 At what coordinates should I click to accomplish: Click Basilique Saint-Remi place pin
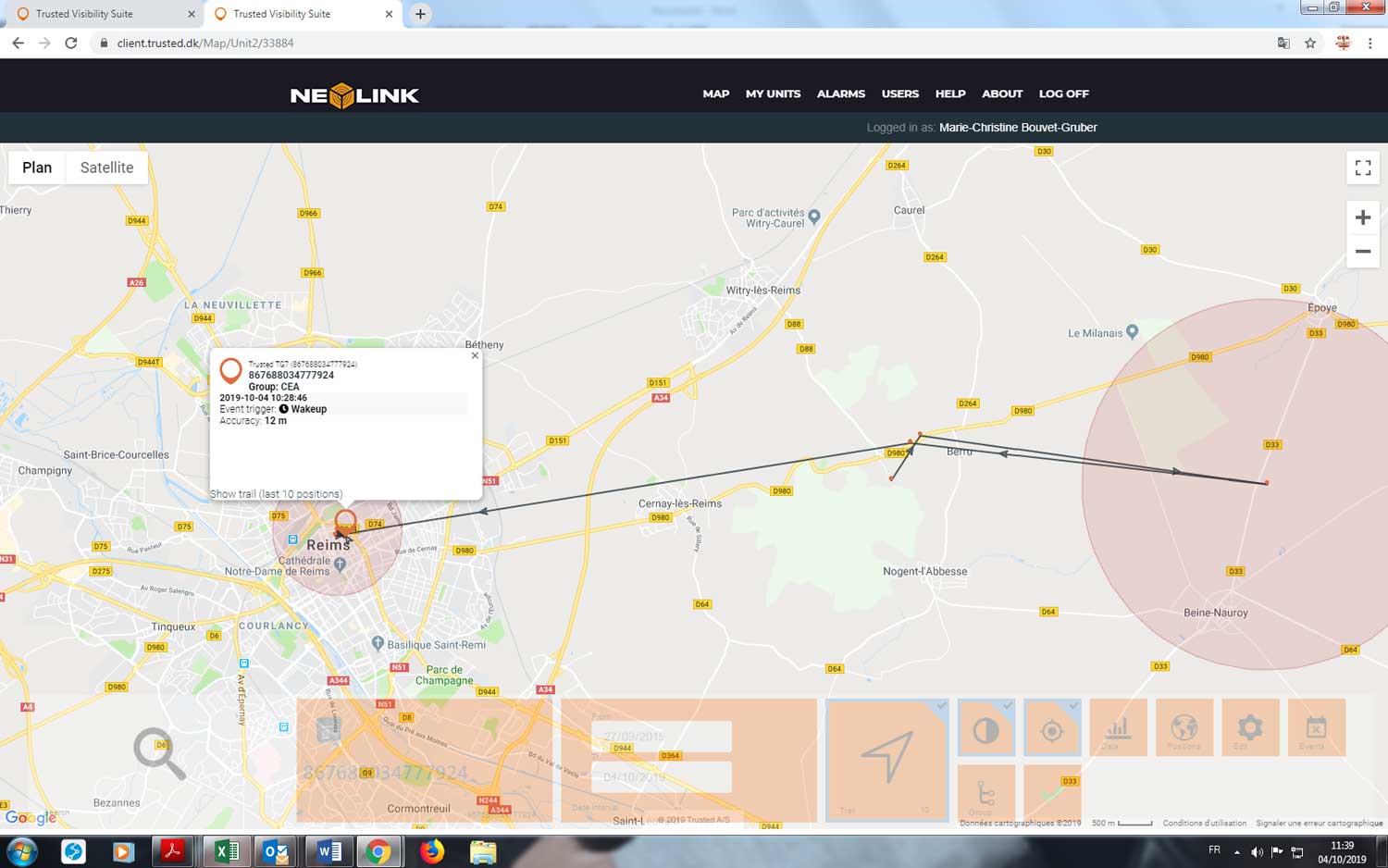[378, 643]
